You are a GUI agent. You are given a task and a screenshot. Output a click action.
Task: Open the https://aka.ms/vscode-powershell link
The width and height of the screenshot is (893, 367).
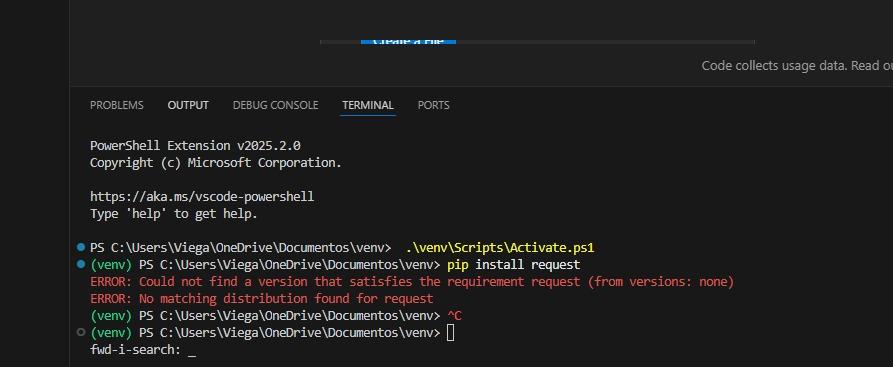[x=202, y=197]
